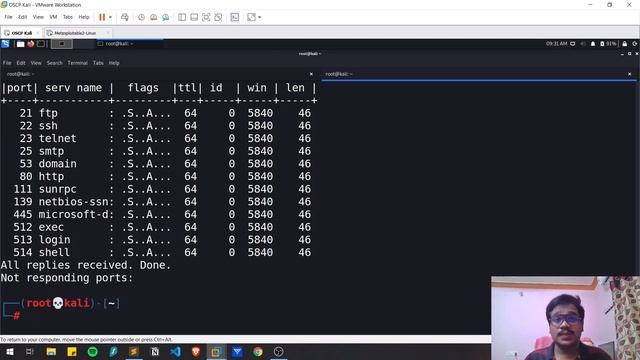Click the battery 91% indicator
Viewport: 640px width, 360px height.
click(x=608, y=44)
